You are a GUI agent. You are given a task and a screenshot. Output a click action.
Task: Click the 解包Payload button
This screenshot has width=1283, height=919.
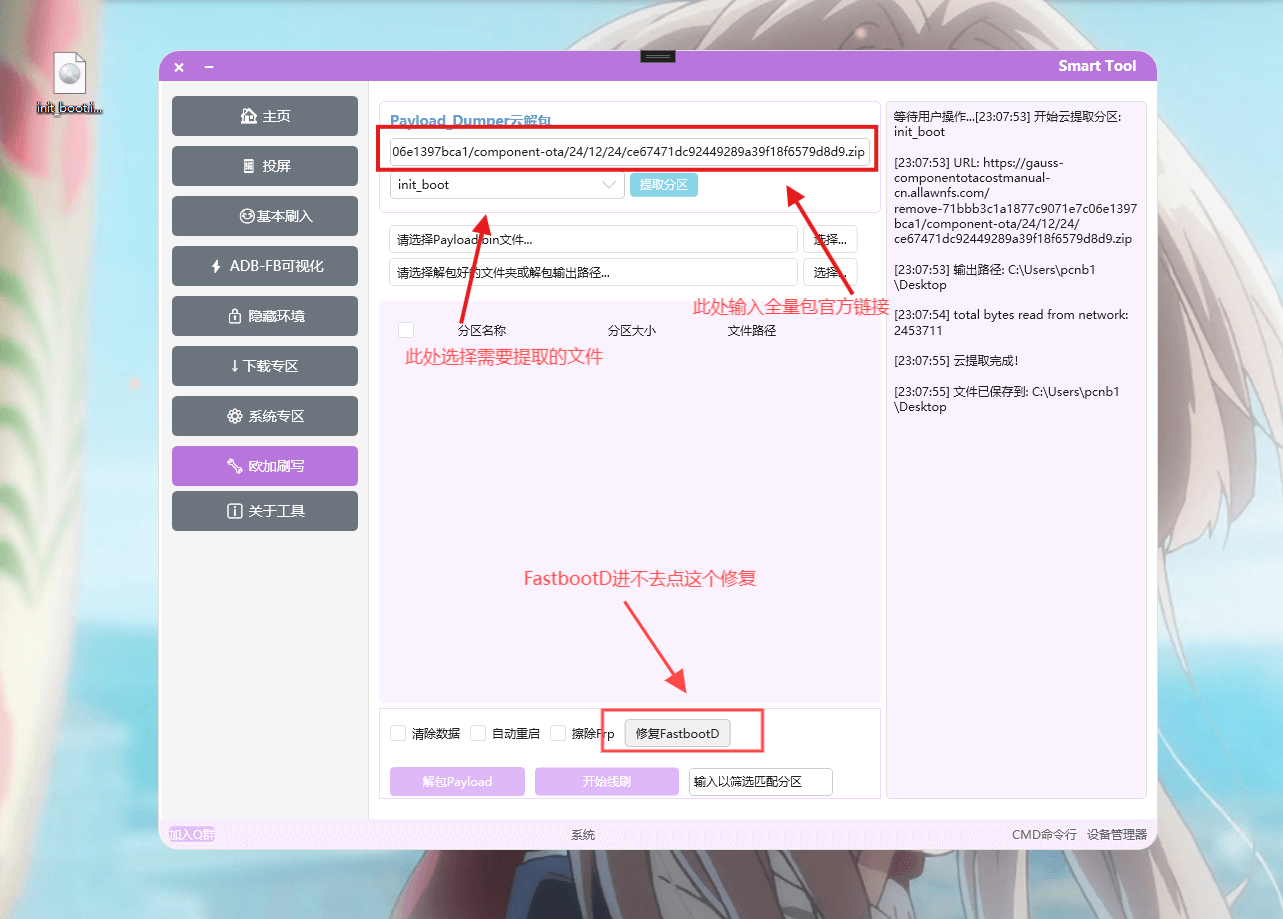[x=457, y=781]
